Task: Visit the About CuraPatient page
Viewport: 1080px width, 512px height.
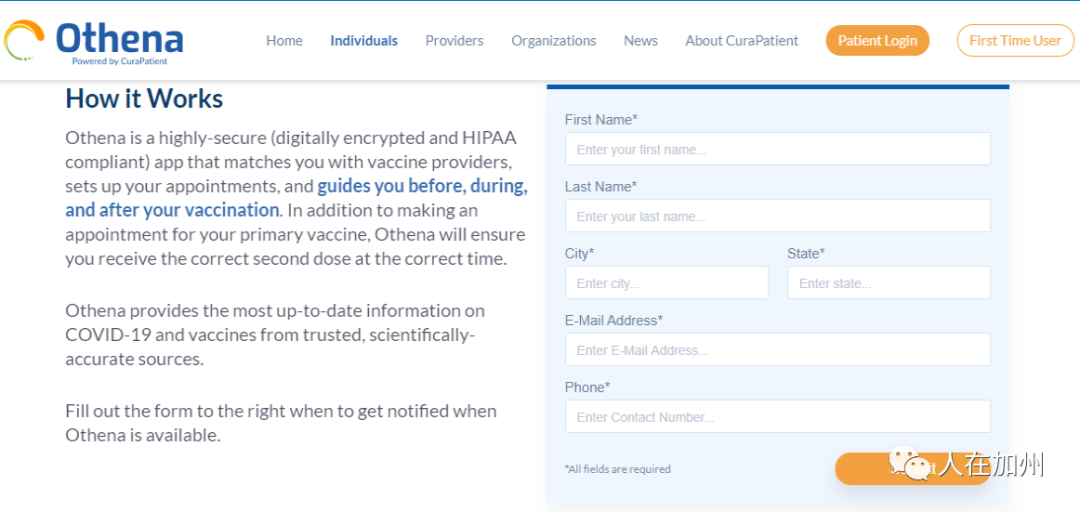Action: pyautogui.click(x=742, y=41)
